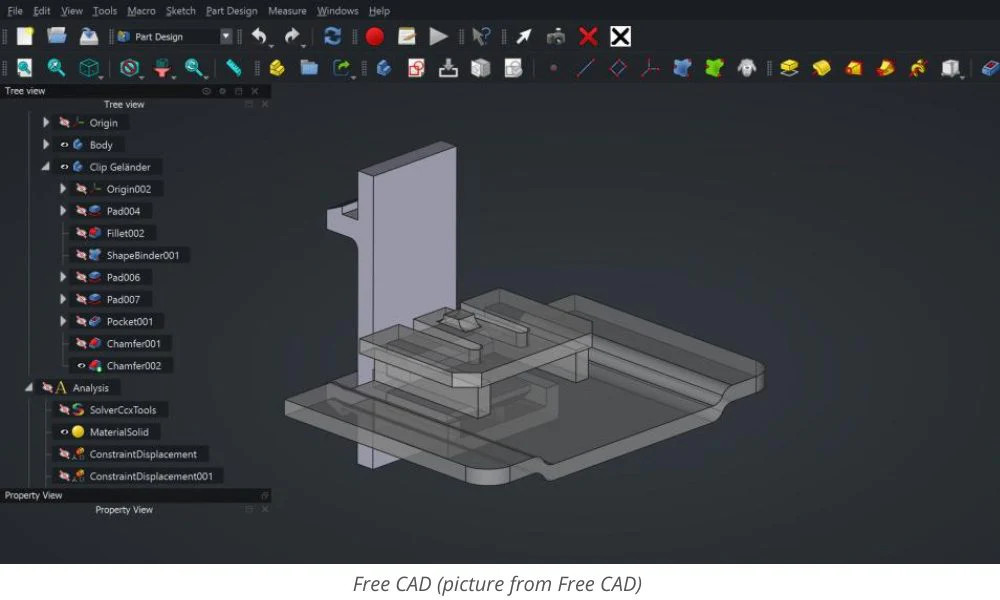Open a document with the Open file icon

(57, 34)
